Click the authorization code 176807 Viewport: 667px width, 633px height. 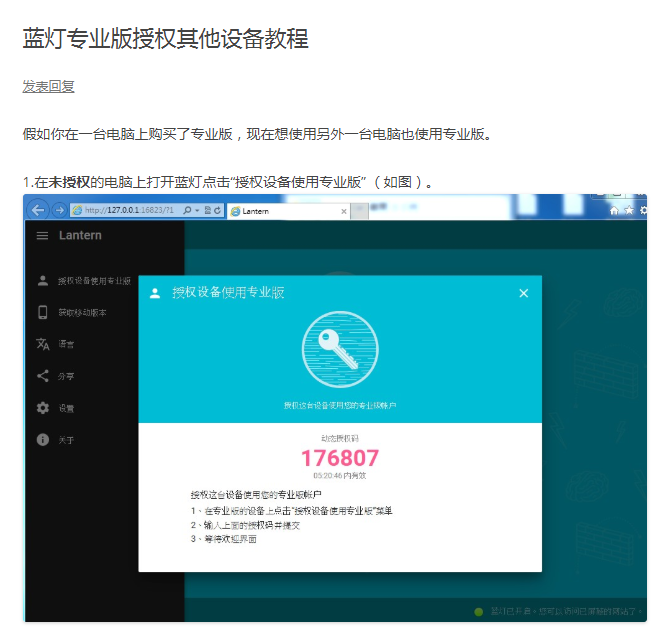pos(340,458)
